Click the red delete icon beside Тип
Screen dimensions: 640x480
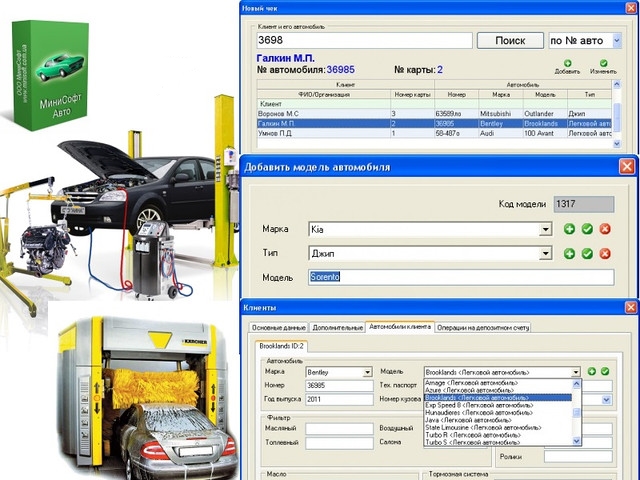[x=605, y=253]
